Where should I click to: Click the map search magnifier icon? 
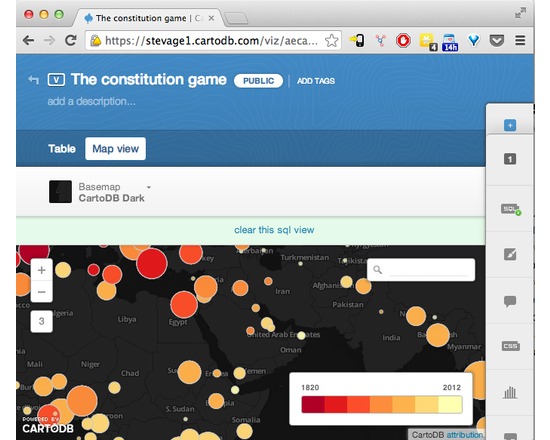377,270
